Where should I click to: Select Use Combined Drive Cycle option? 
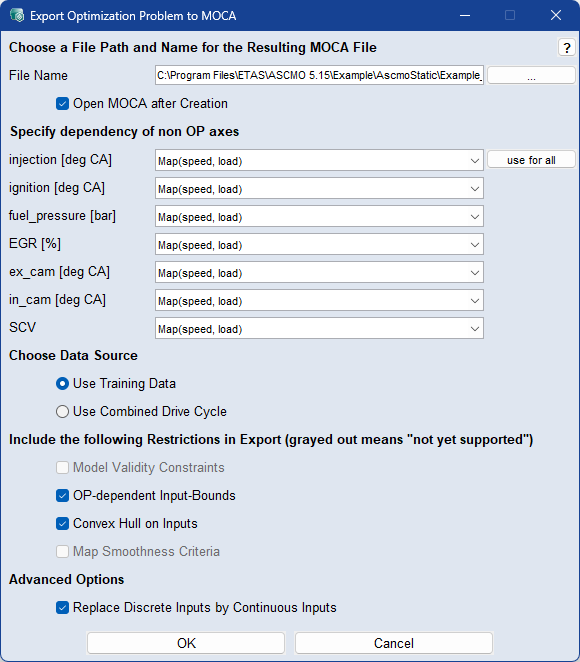click(62, 411)
